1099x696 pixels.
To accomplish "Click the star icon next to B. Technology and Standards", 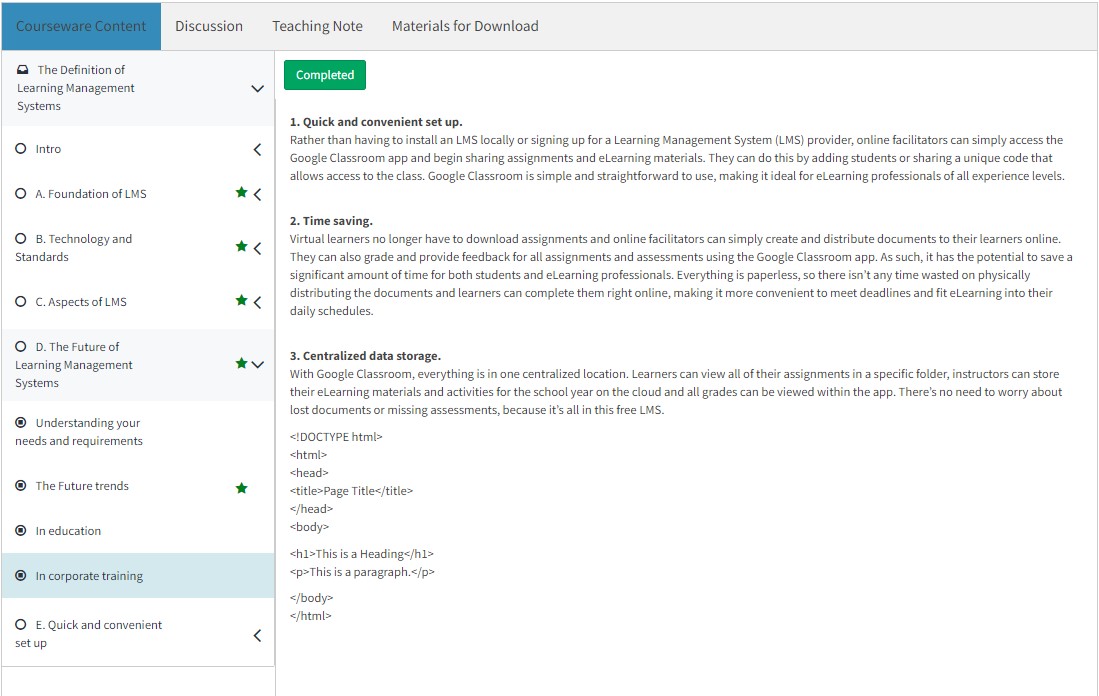I will tap(241, 247).
